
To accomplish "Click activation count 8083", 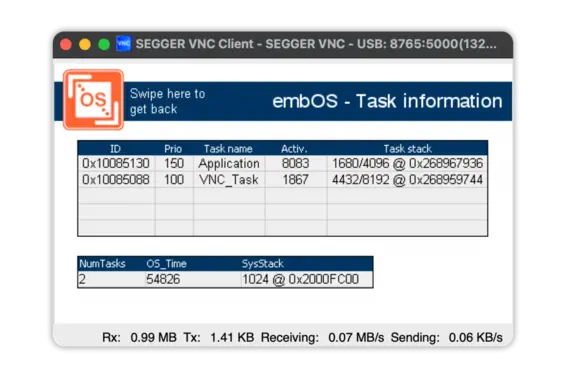I will (296, 164).
